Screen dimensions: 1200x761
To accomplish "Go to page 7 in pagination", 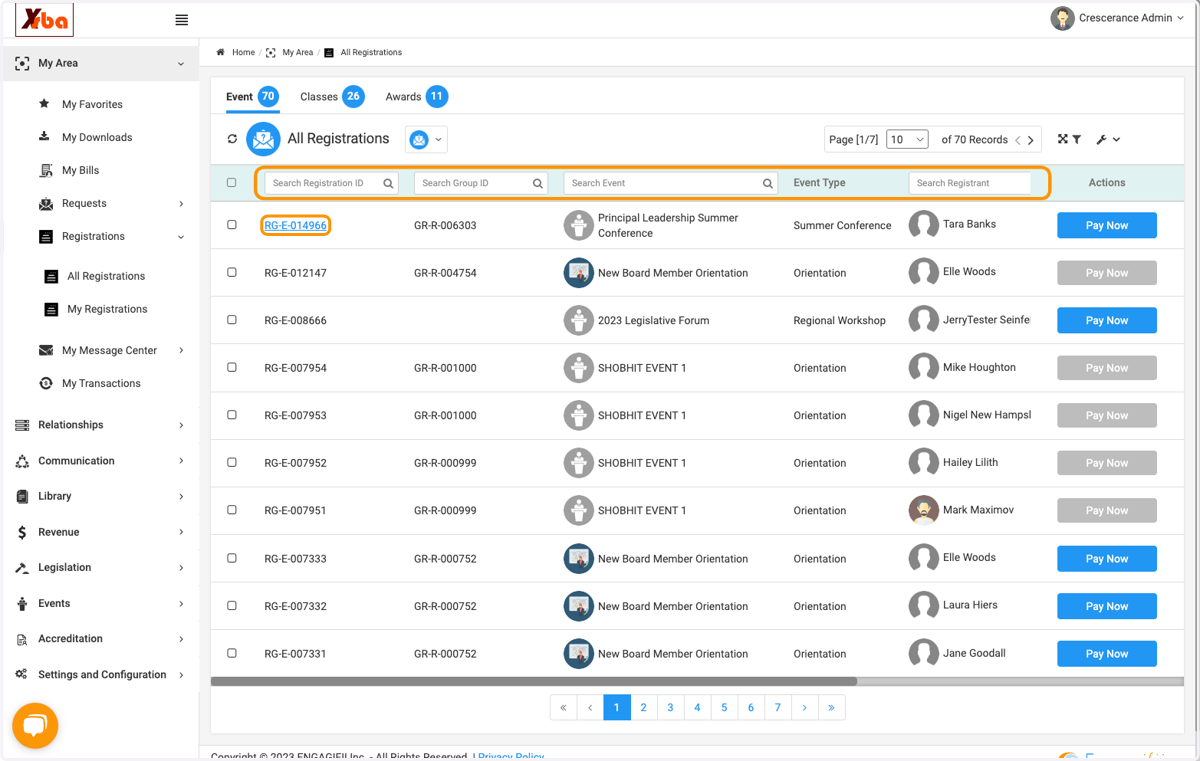I will point(777,707).
